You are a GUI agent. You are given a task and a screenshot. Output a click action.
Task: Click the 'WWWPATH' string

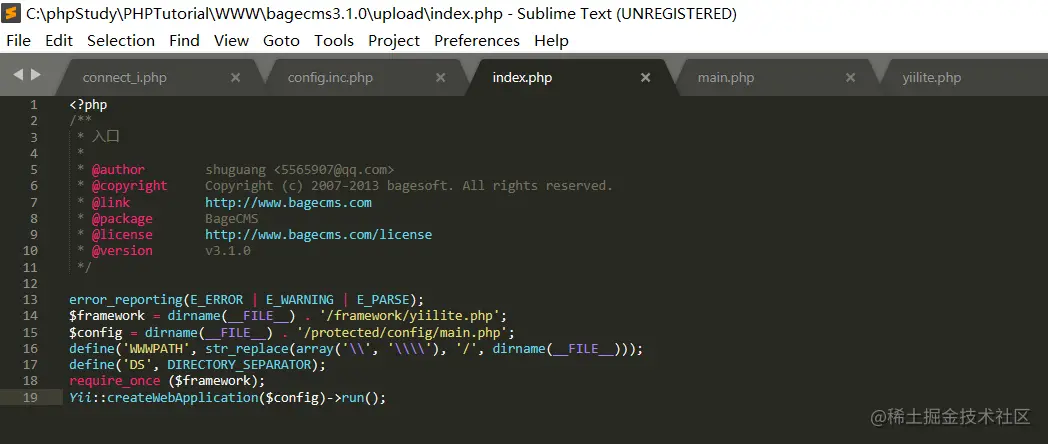[156, 348]
